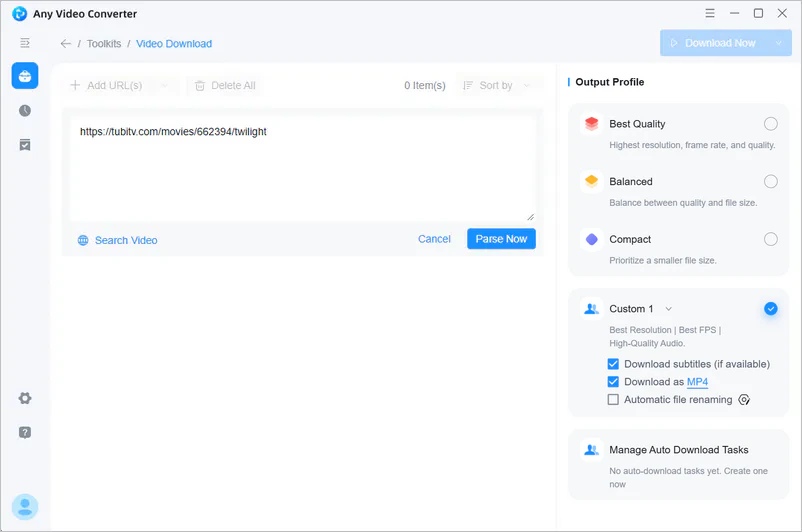Click 'Prioritize a smaller file size.' text
Screen dimensions: 802x532
(x=662, y=260)
